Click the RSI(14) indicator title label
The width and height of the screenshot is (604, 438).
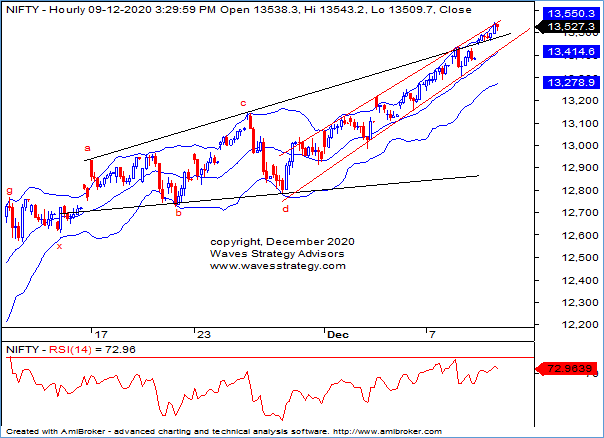pyautogui.click(x=82, y=349)
